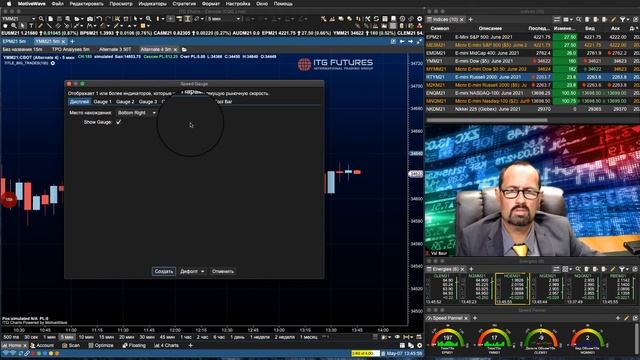Open the Стратегия menu
Viewport: 640px width, 360px height.
coord(184,4)
